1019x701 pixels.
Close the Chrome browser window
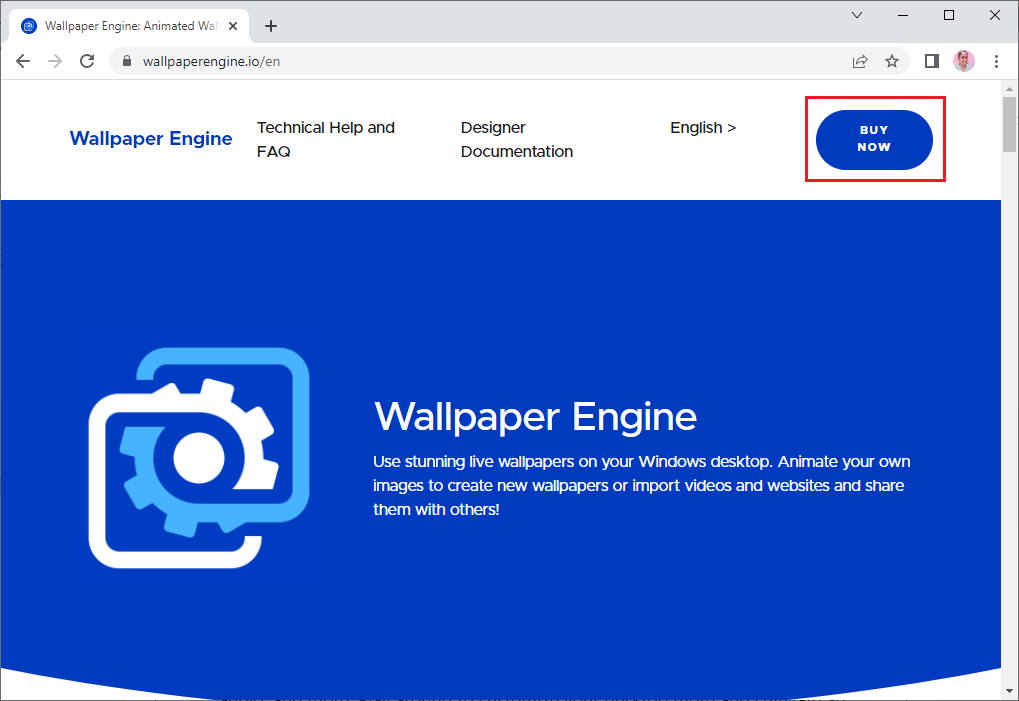(995, 15)
